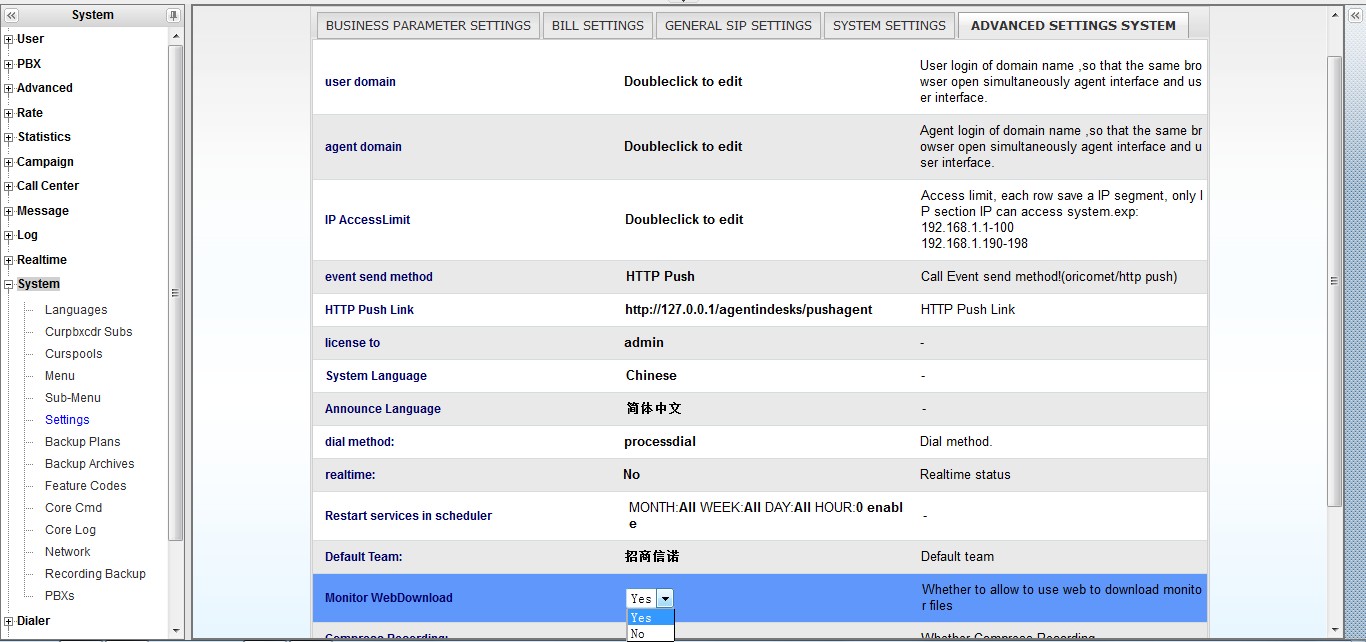
Task: Expand the User tree node
Action: (x=9, y=40)
